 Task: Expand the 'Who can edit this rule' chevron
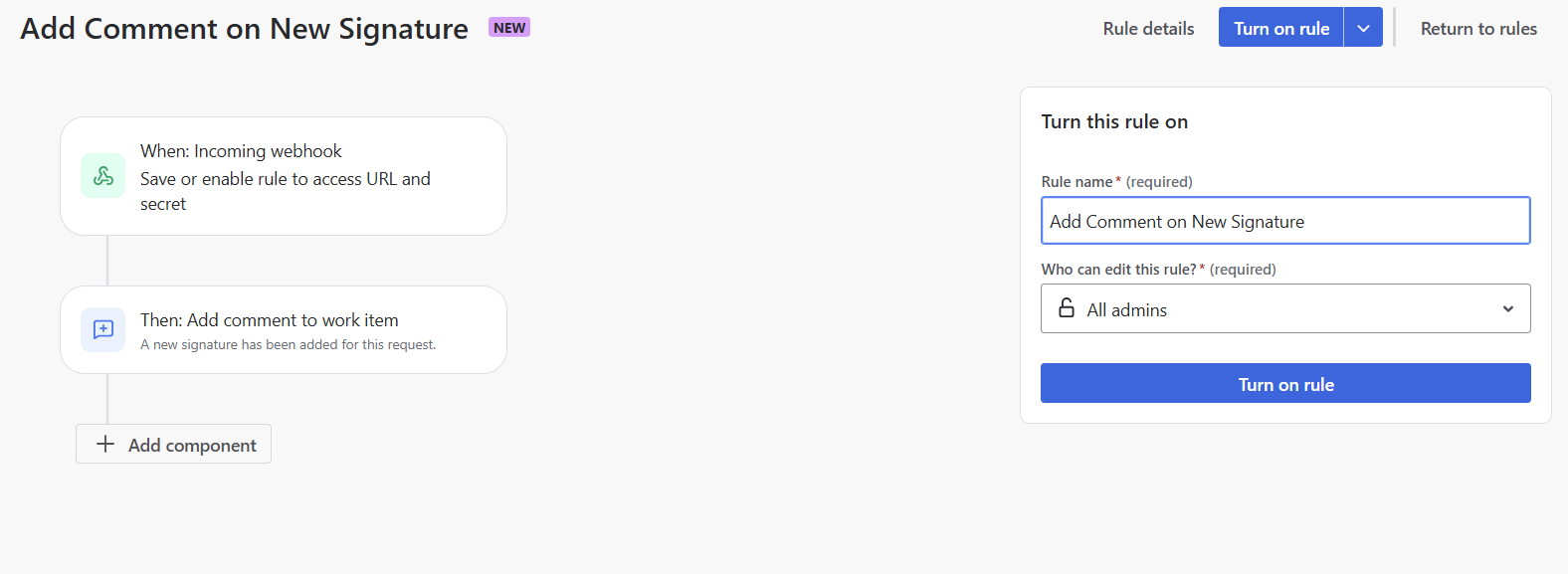[1508, 309]
